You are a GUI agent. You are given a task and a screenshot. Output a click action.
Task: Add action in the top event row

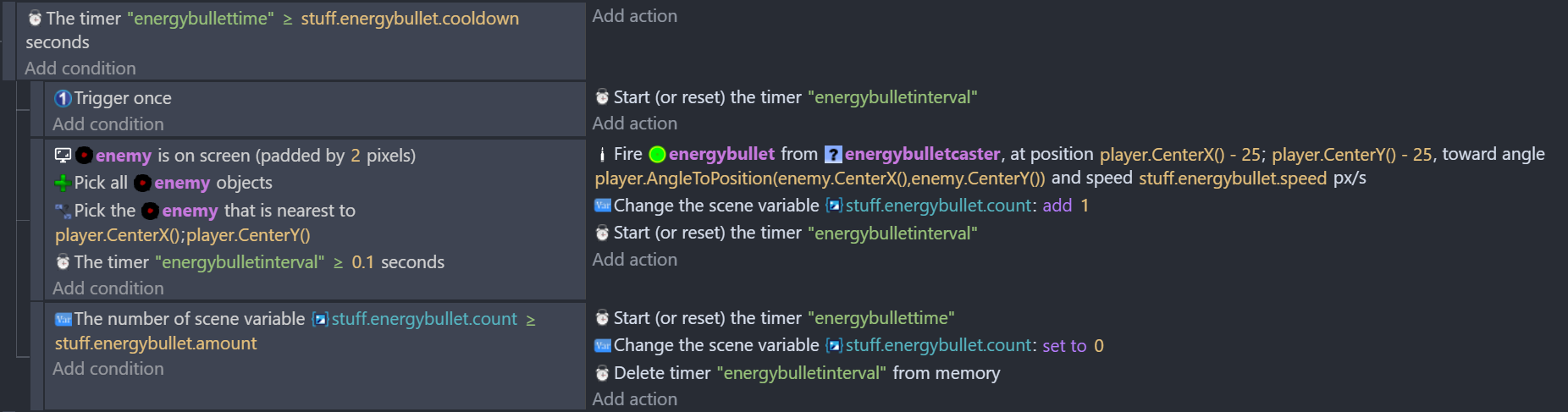634,16
